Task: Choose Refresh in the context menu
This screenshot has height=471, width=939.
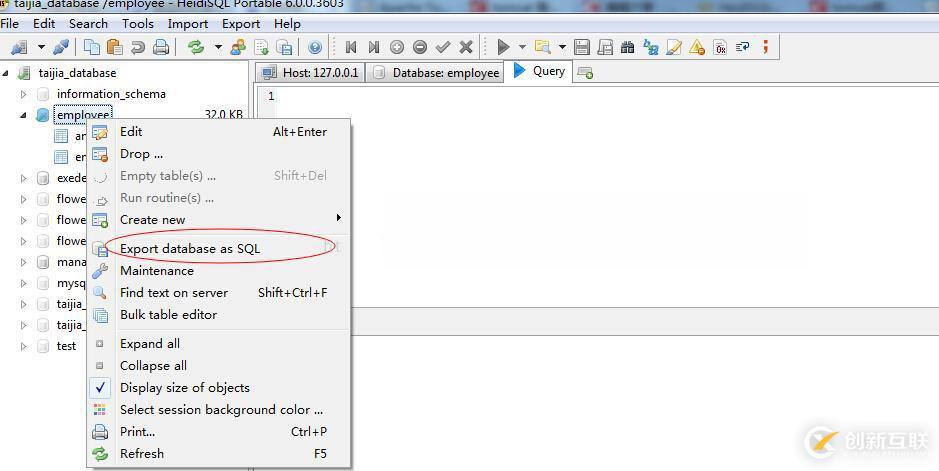Action: click(219, 454)
